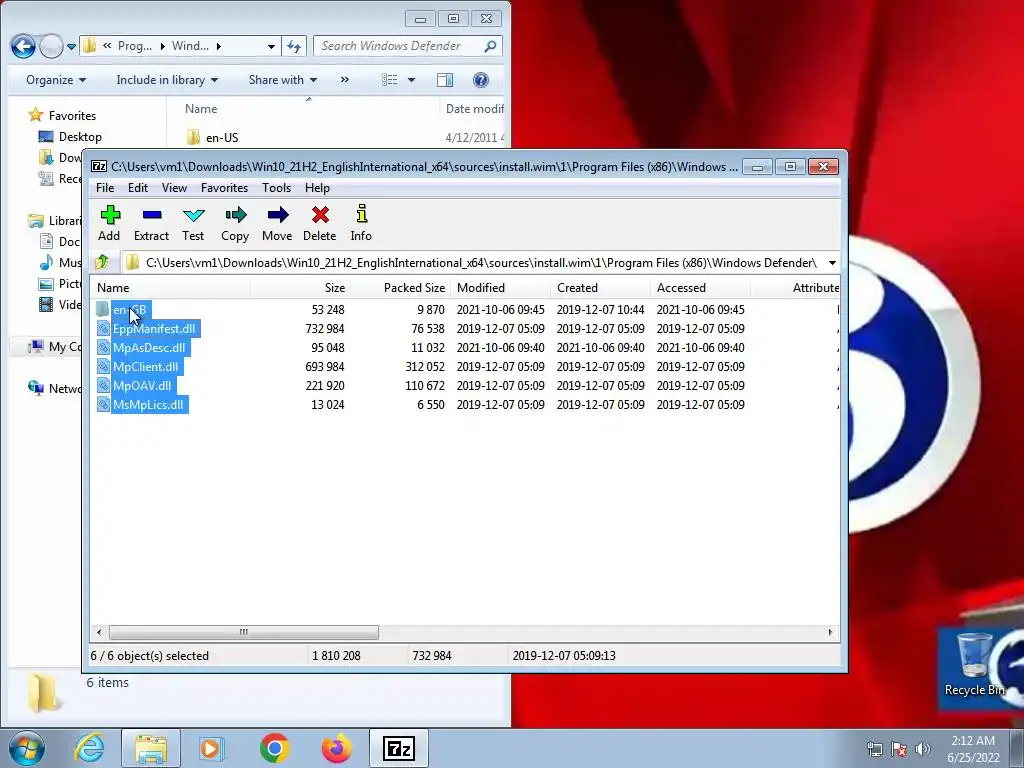Run Test on selected archive files

[x=193, y=215]
